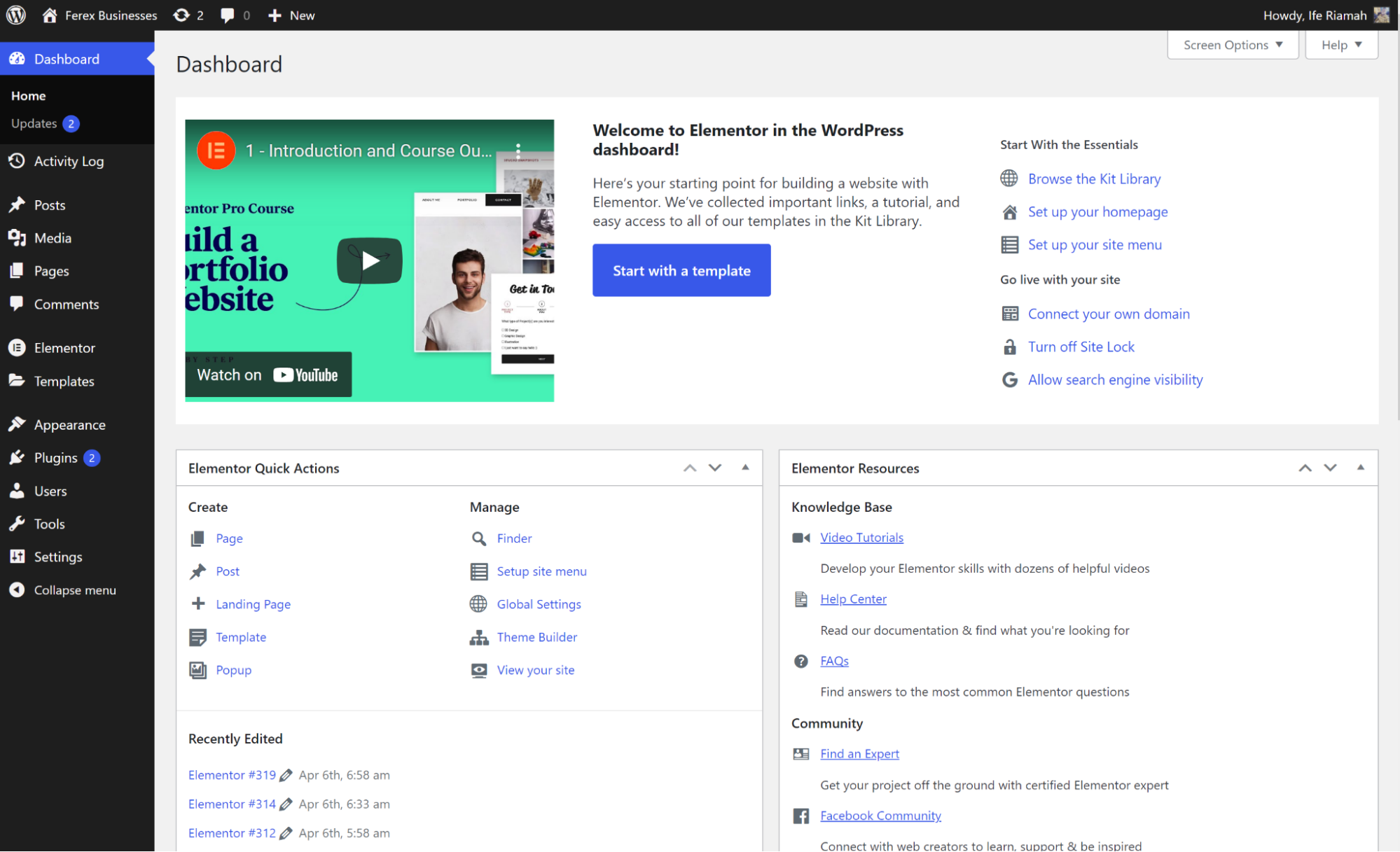Open the Finder under Manage

click(x=514, y=538)
